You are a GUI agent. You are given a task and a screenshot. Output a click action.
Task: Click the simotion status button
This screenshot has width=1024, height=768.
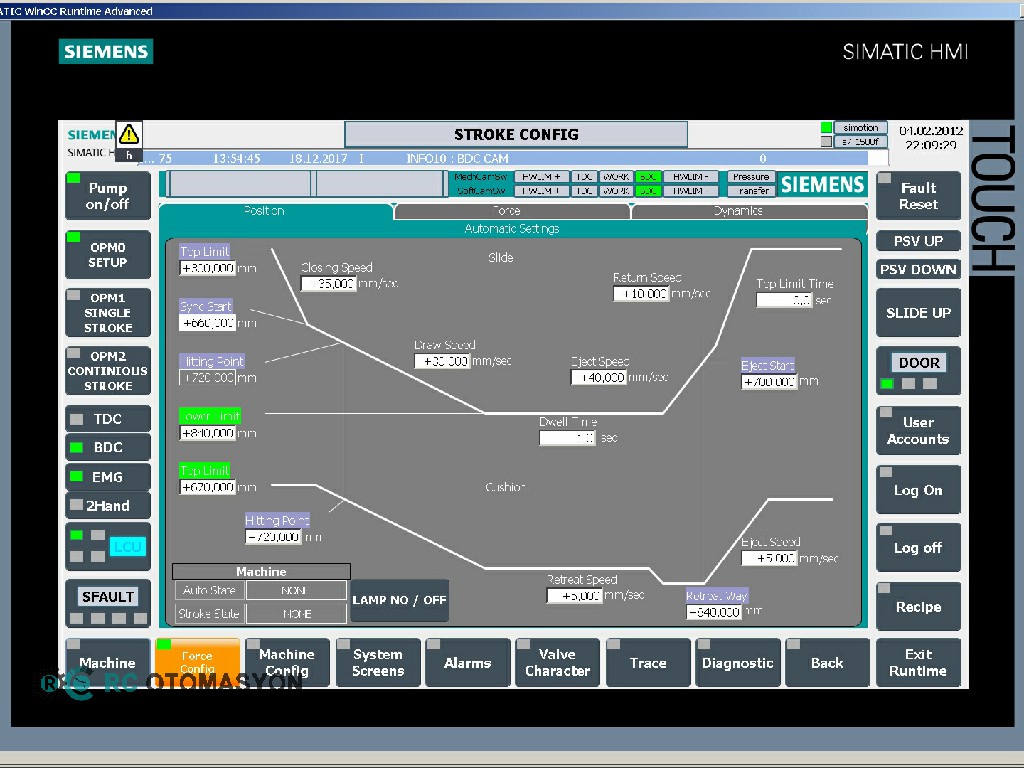[861, 128]
